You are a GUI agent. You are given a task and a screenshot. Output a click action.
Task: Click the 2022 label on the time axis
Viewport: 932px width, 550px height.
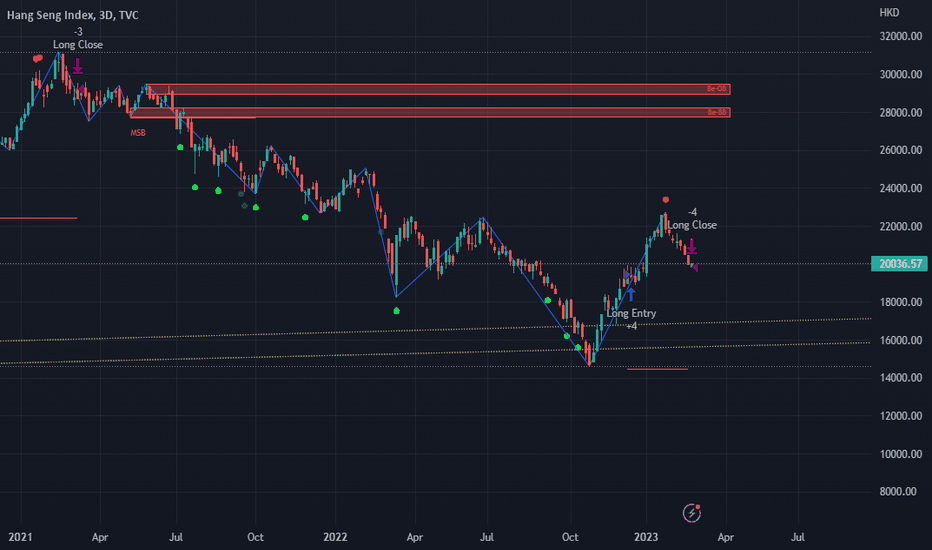(335, 537)
